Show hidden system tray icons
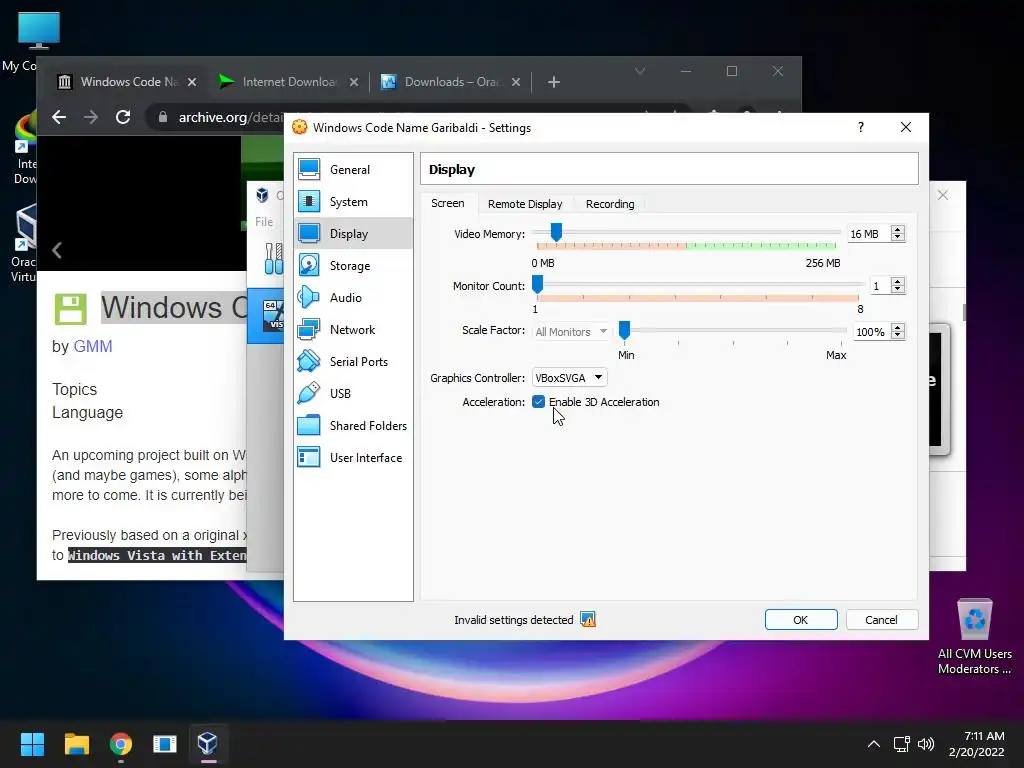The width and height of the screenshot is (1024, 768). pyautogui.click(x=874, y=744)
